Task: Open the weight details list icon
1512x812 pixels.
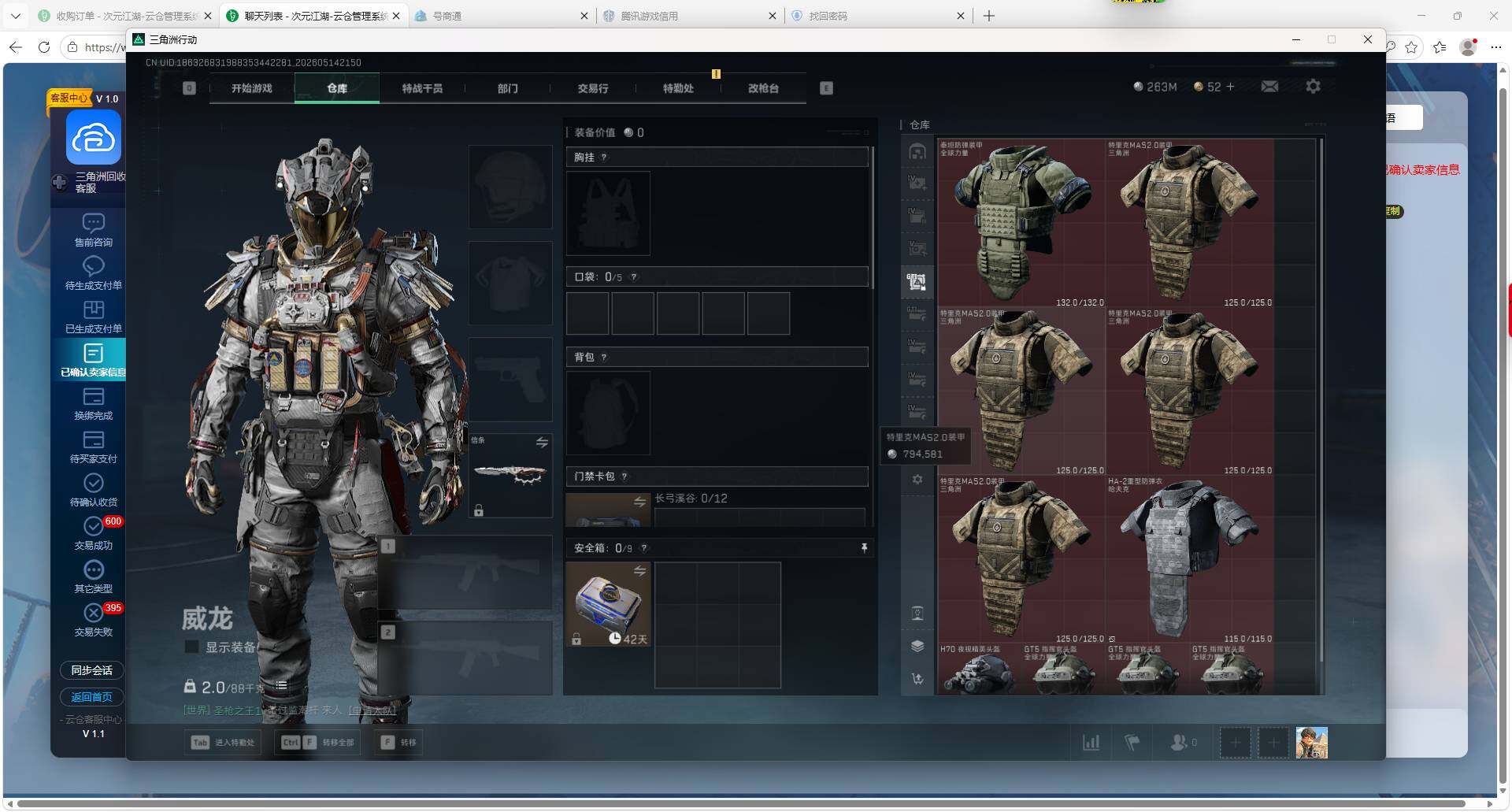Action: [x=281, y=686]
